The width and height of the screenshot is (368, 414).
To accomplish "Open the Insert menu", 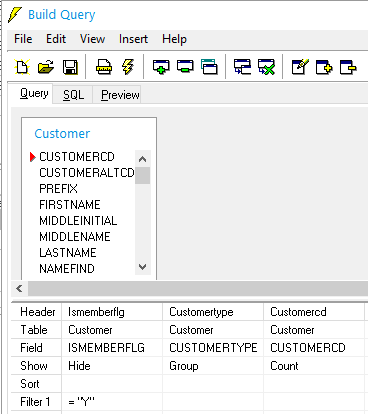I will [133, 39].
